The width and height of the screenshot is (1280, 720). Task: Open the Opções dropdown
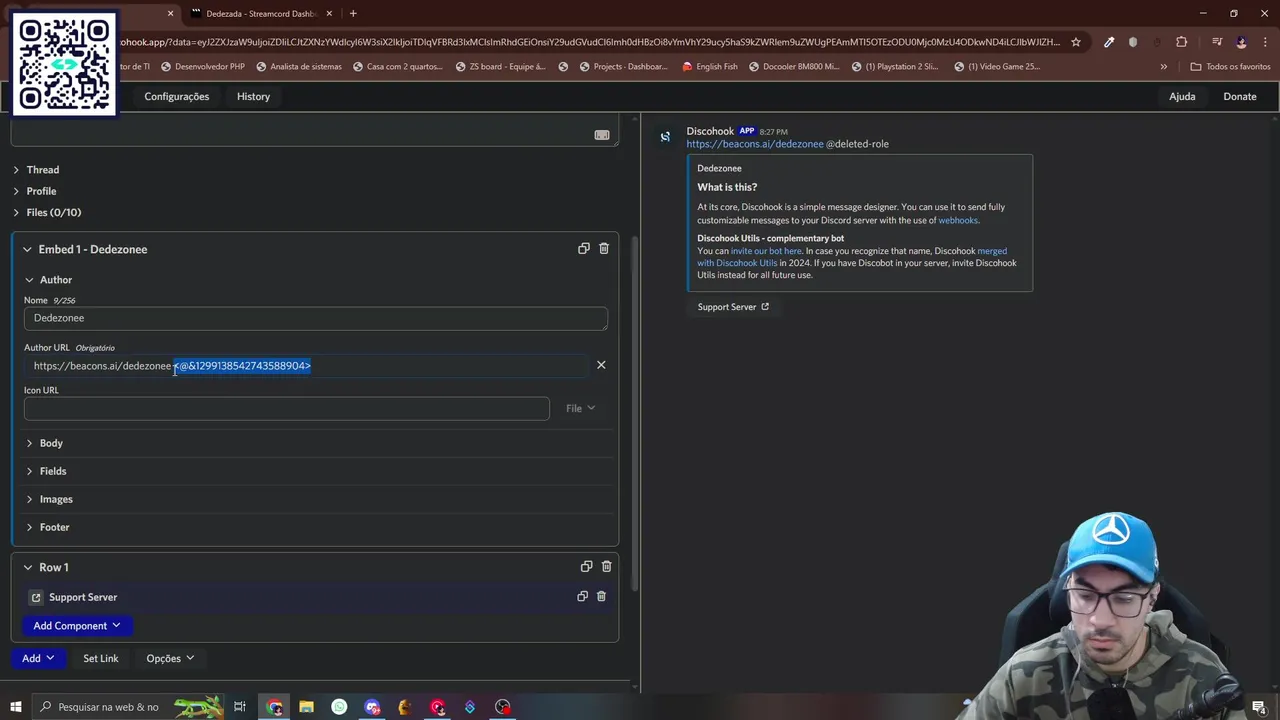pyautogui.click(x=170, y=658)
